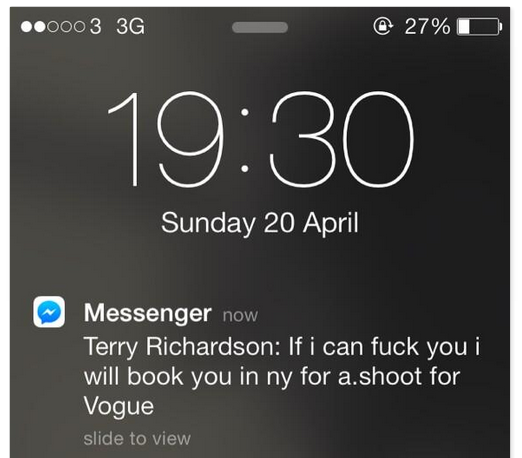This screenshot has height=458, width=522.
Task: Tap the sender name Terry Richardson
Action: tap(182, 347)
